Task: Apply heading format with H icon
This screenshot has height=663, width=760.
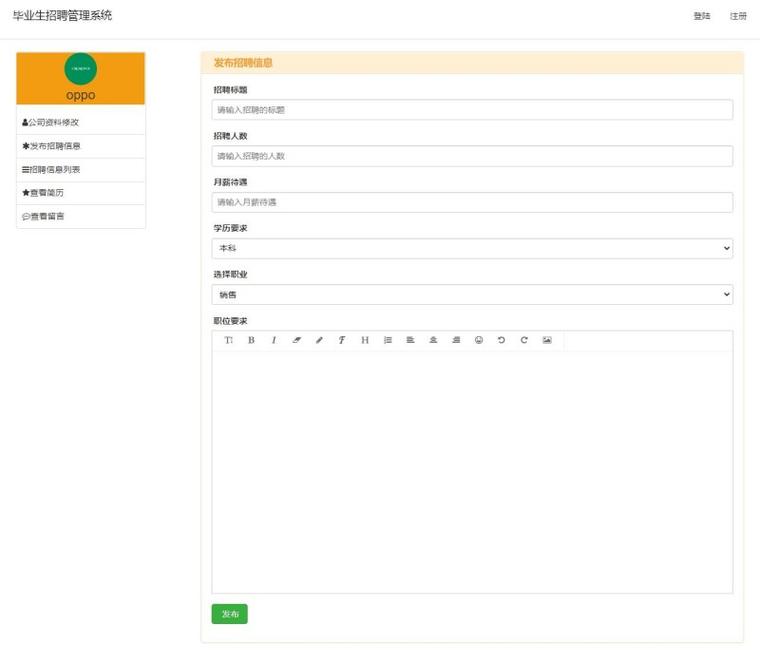Action: (365, 340)
